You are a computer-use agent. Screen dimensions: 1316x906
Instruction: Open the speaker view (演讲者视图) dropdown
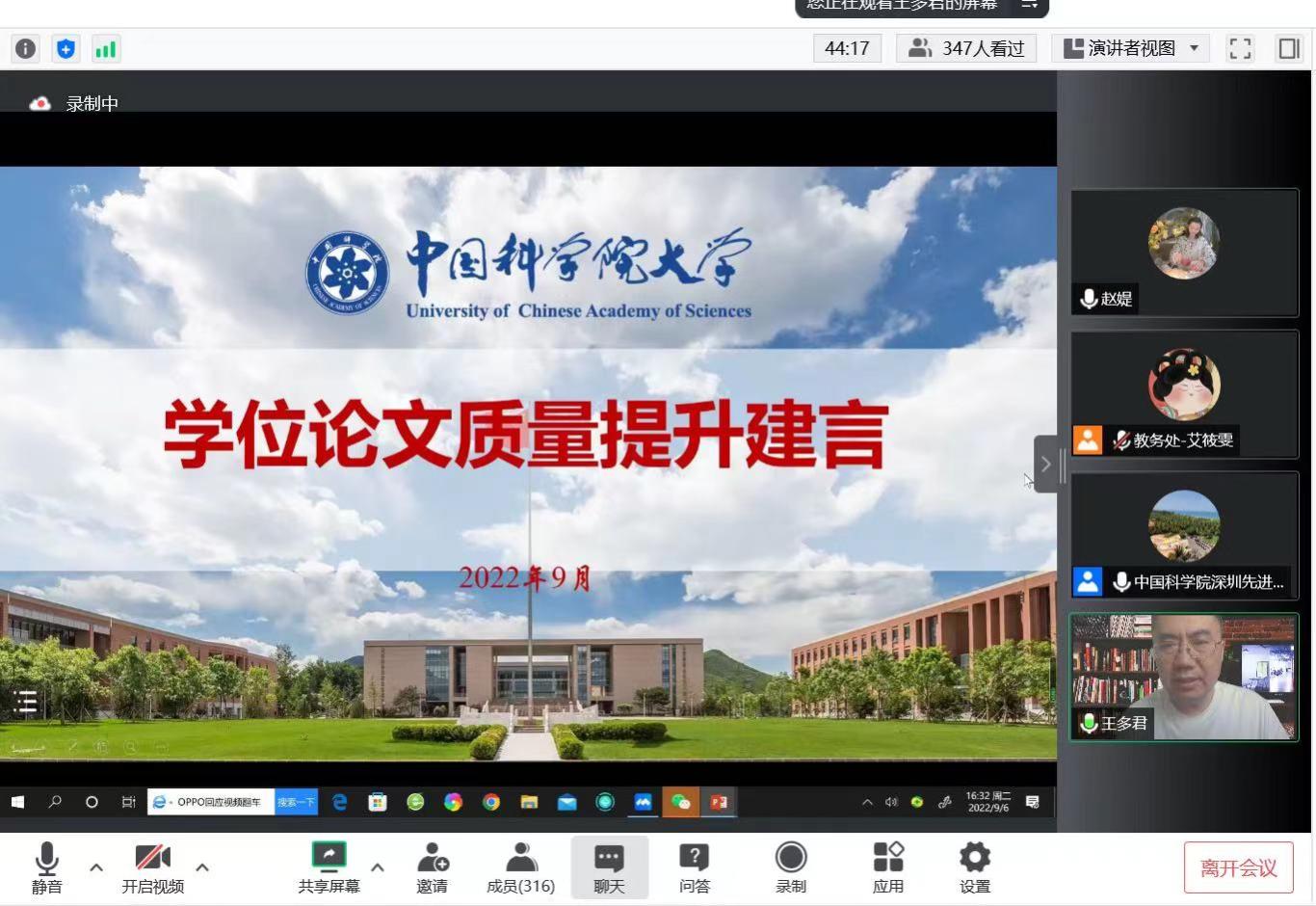tap(1131, 48)
